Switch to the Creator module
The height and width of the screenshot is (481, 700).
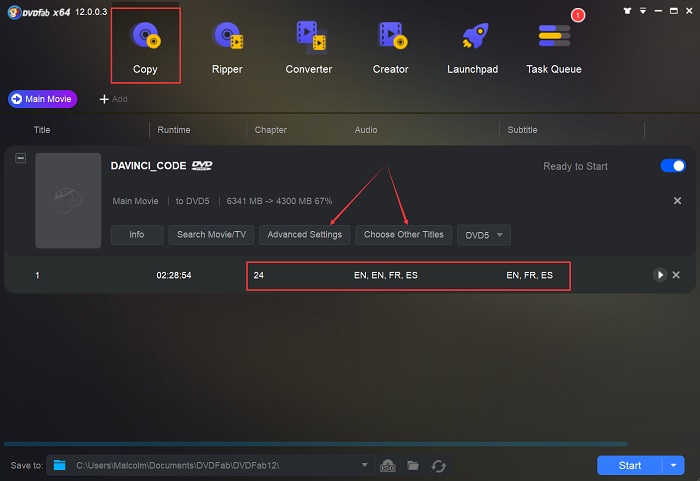point(391,48)
